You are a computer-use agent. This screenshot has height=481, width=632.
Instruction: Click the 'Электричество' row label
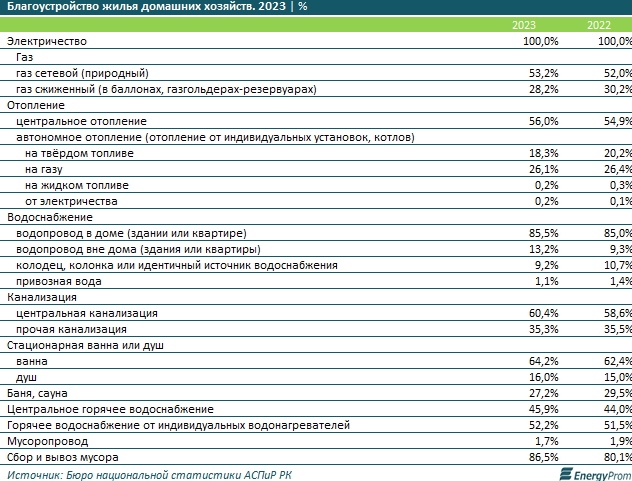48,41
